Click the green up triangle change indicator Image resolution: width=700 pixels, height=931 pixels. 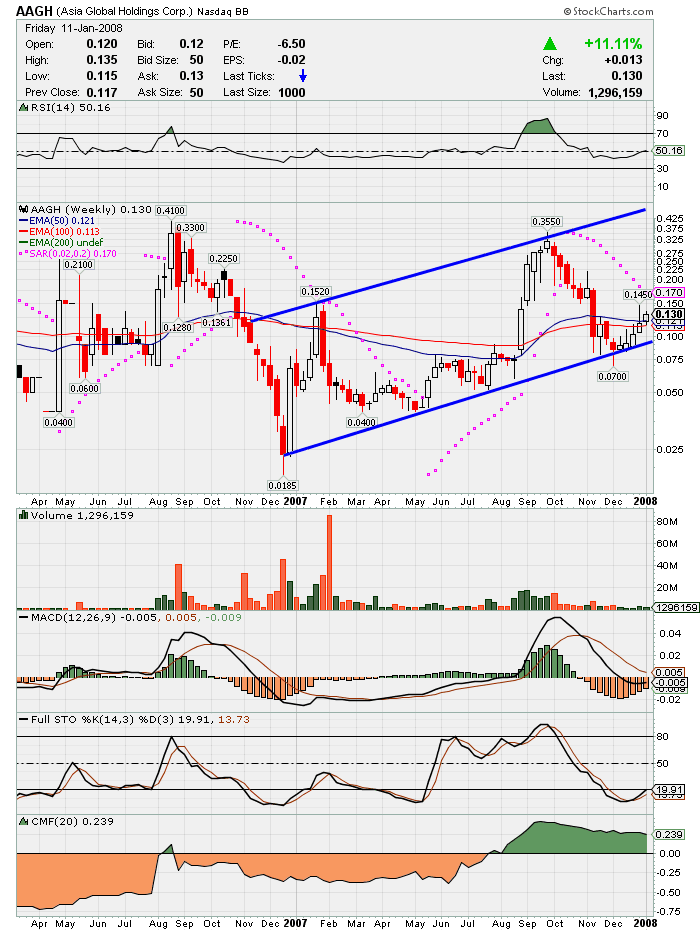[549, 44]
